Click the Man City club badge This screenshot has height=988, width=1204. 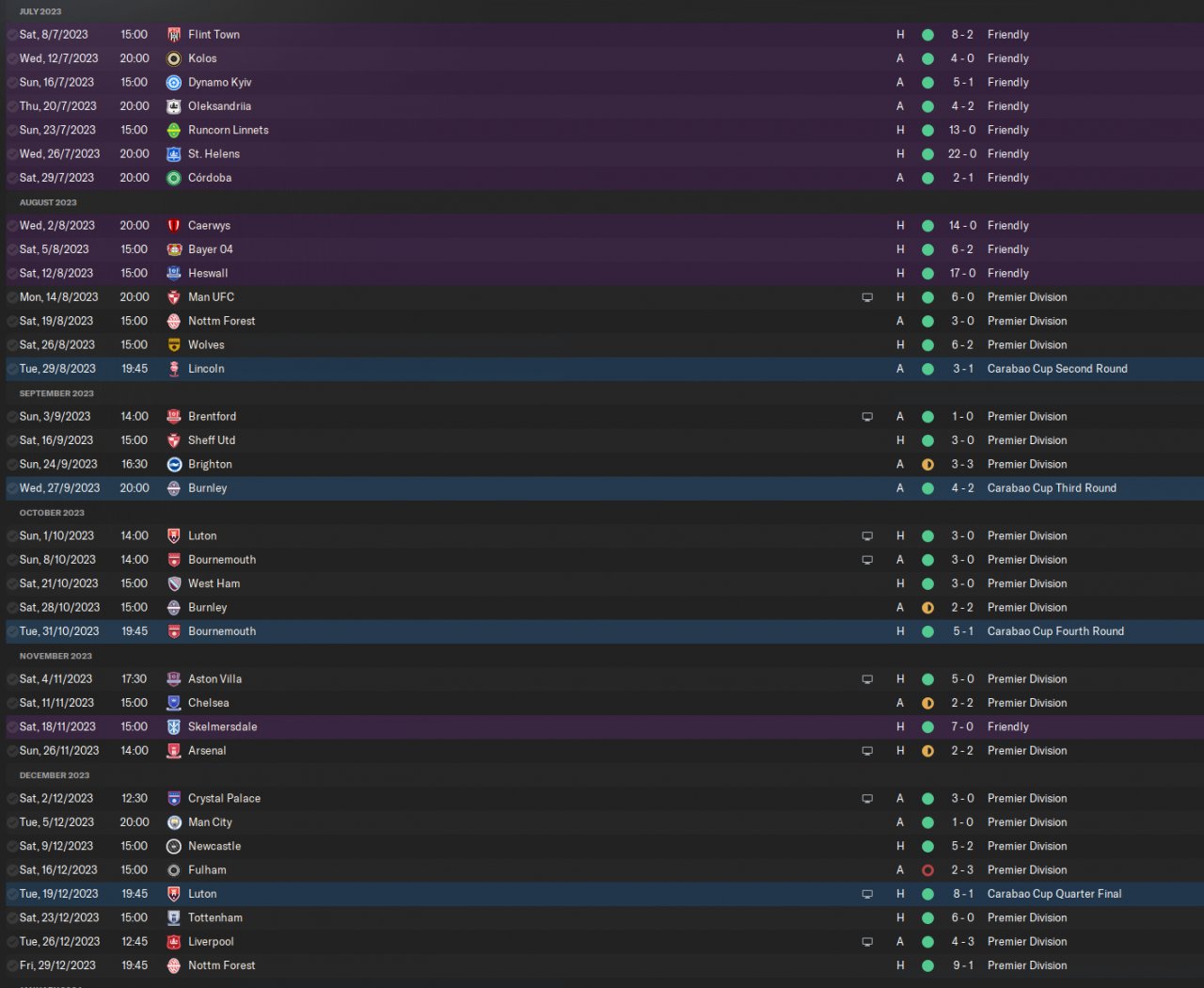(174, 822)
